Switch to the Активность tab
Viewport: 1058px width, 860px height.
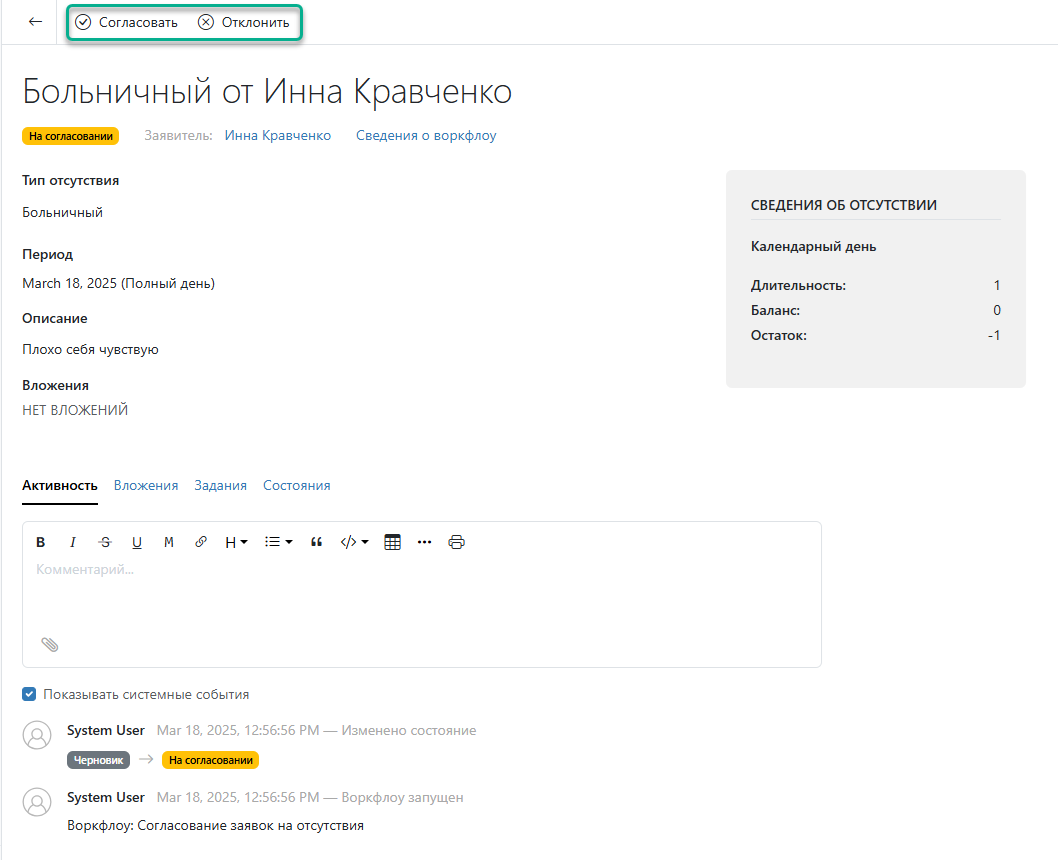(59, 486)
